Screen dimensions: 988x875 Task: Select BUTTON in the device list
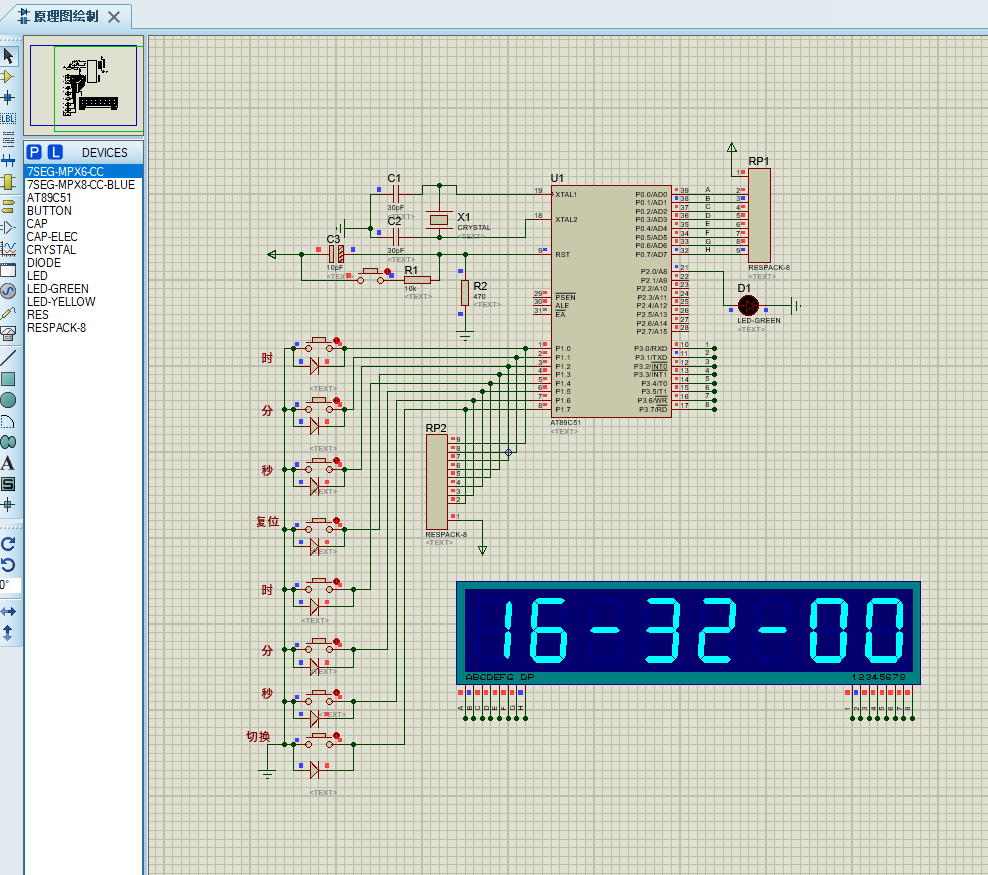pos(83,210)
